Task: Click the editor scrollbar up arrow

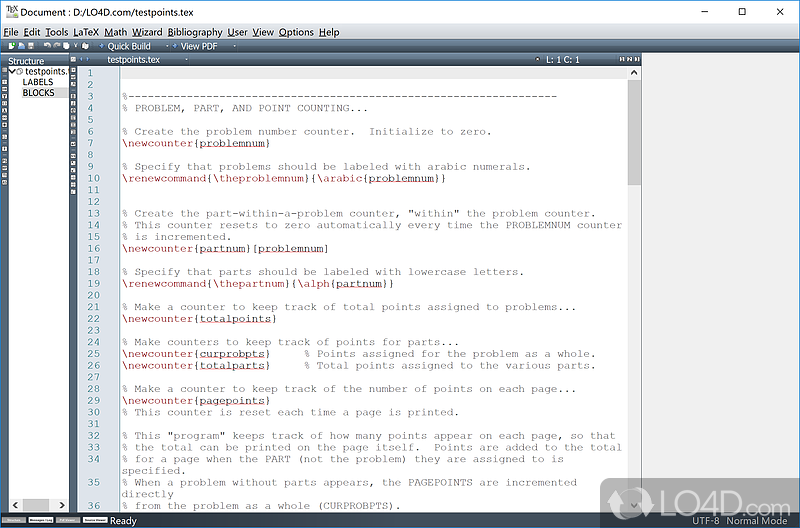Action: pyautogui.click(x=634, y=73)
